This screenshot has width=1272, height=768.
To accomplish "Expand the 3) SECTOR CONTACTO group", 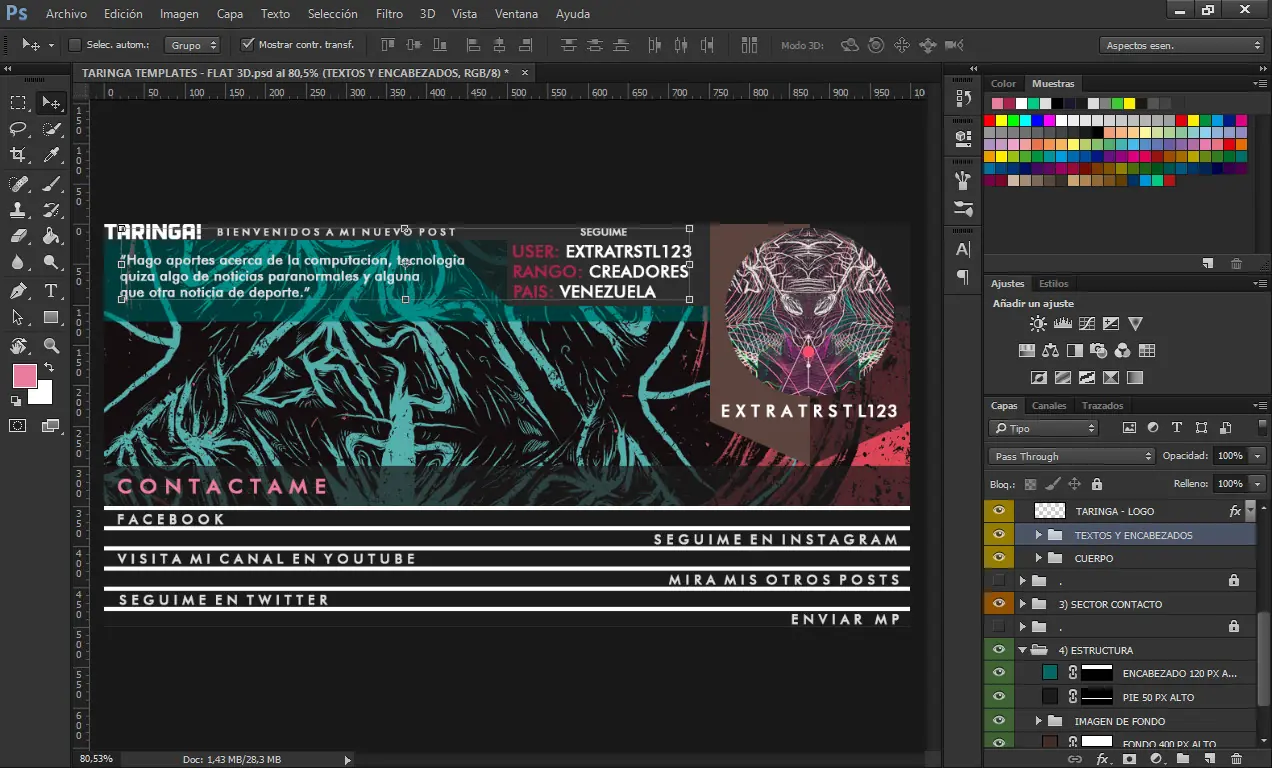I will (x=1022, y=604).
